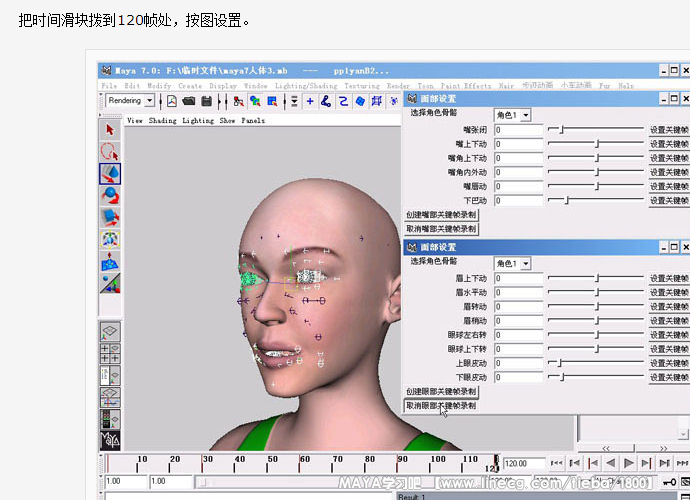
Task: Play animation backwards
Action: pyautogui.click(x=611, y=463)
